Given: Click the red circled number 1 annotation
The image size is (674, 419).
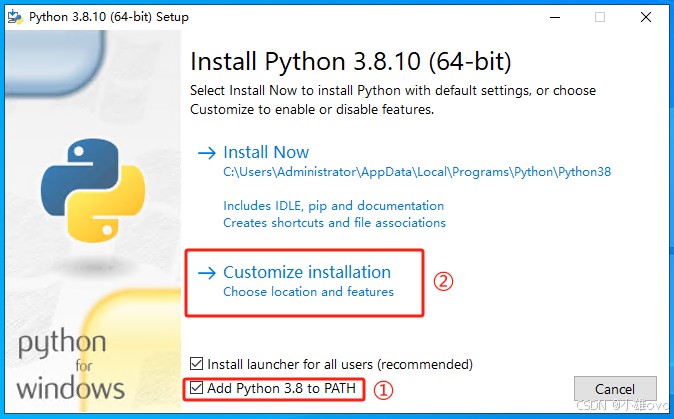Looking at the screenshot, I should 381,391.
